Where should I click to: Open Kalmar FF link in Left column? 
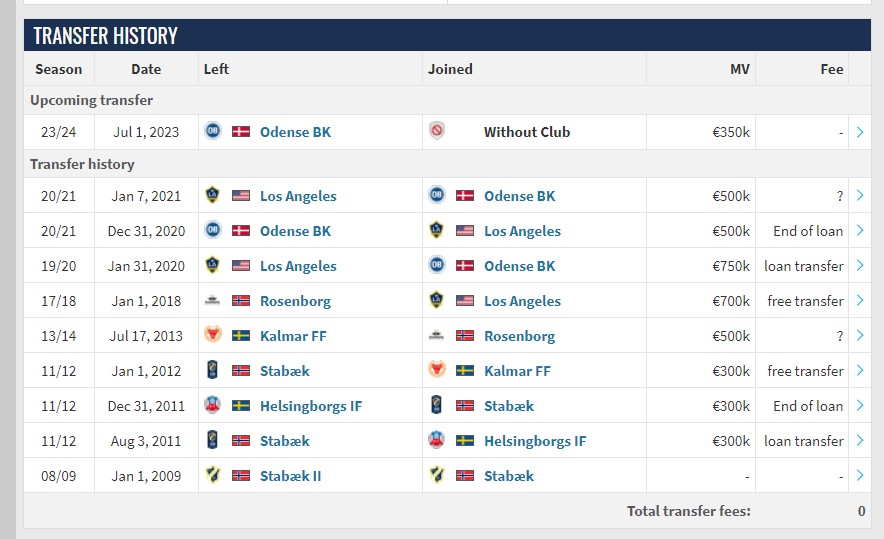(x=293, y=336)
